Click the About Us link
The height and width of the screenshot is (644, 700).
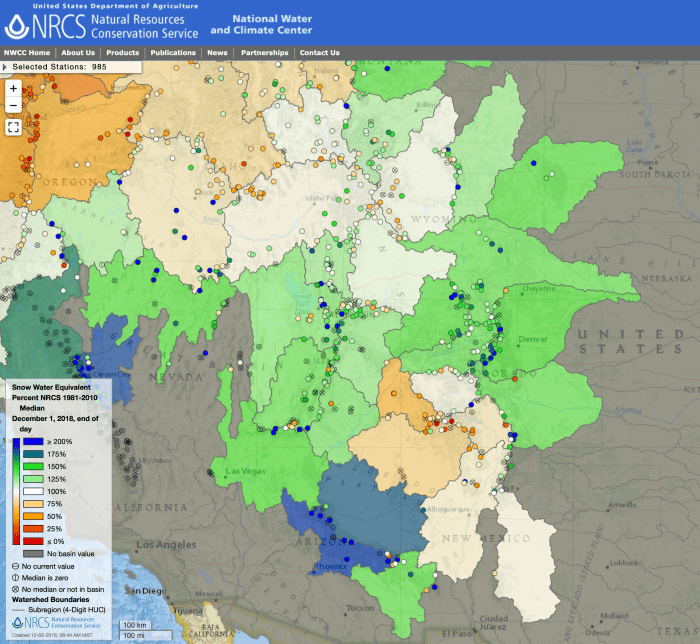78,53
